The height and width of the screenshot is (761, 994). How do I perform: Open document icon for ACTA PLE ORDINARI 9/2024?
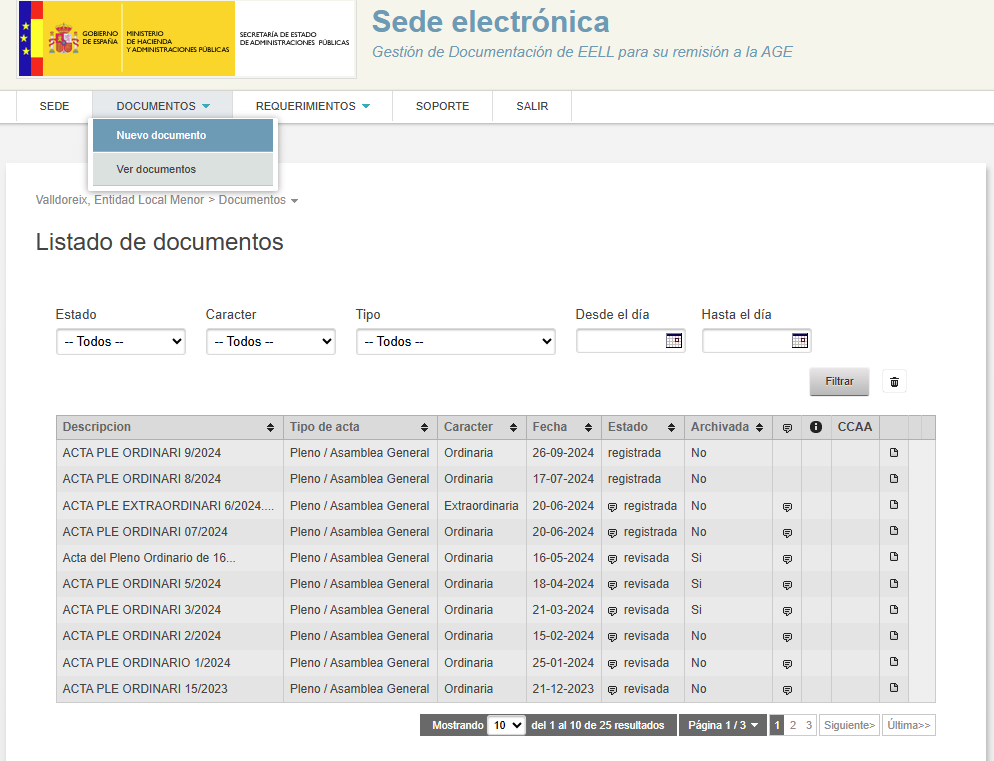(x=894, y=453)
